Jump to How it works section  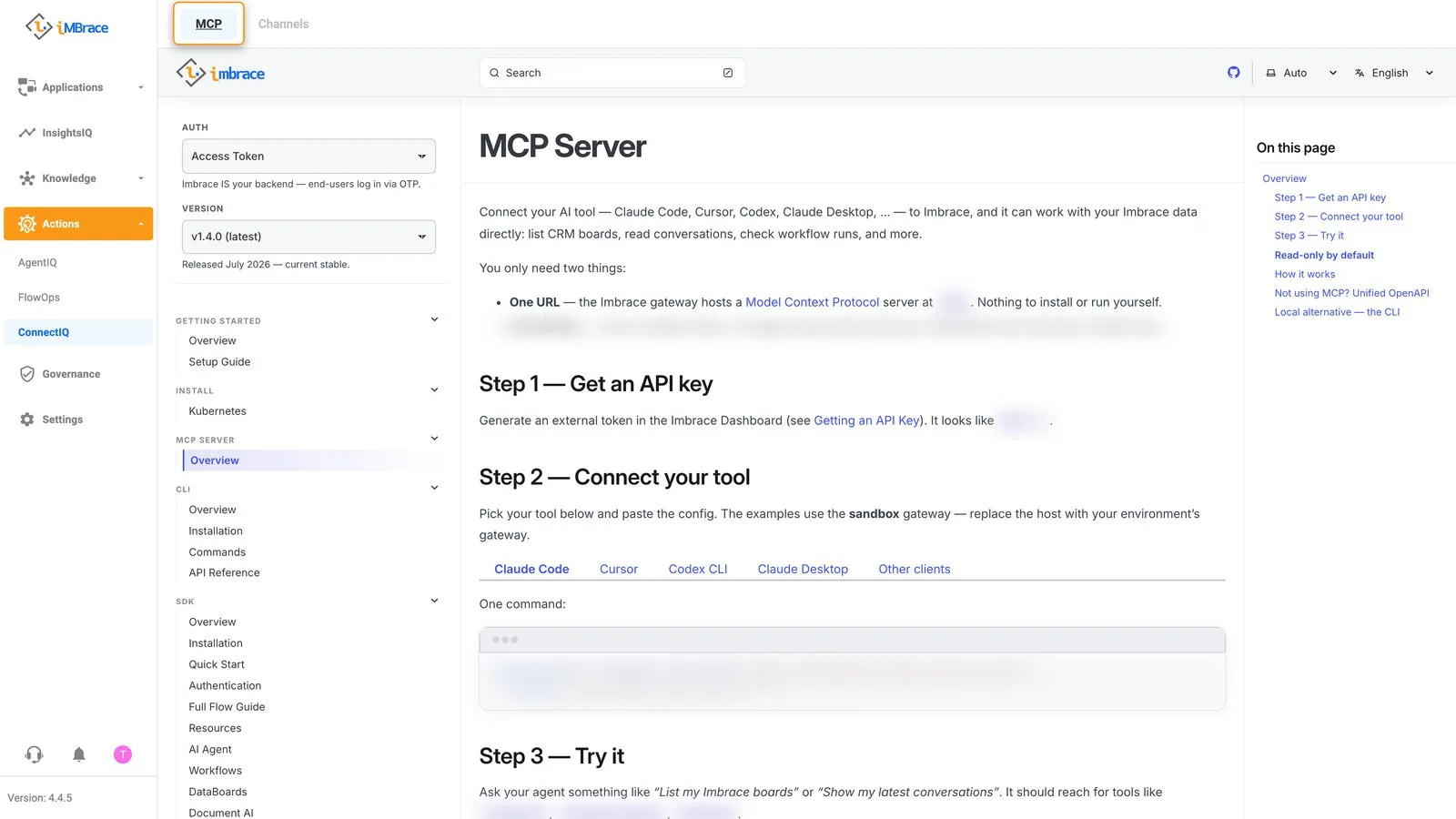coord(1305,274)
